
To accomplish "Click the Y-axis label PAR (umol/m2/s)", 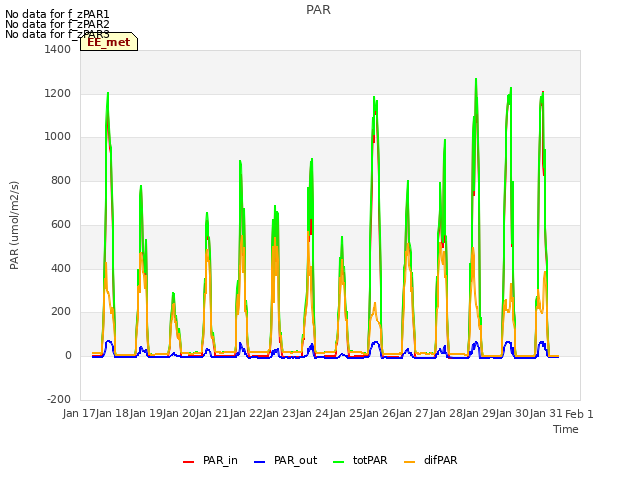I will pos(14,225).
